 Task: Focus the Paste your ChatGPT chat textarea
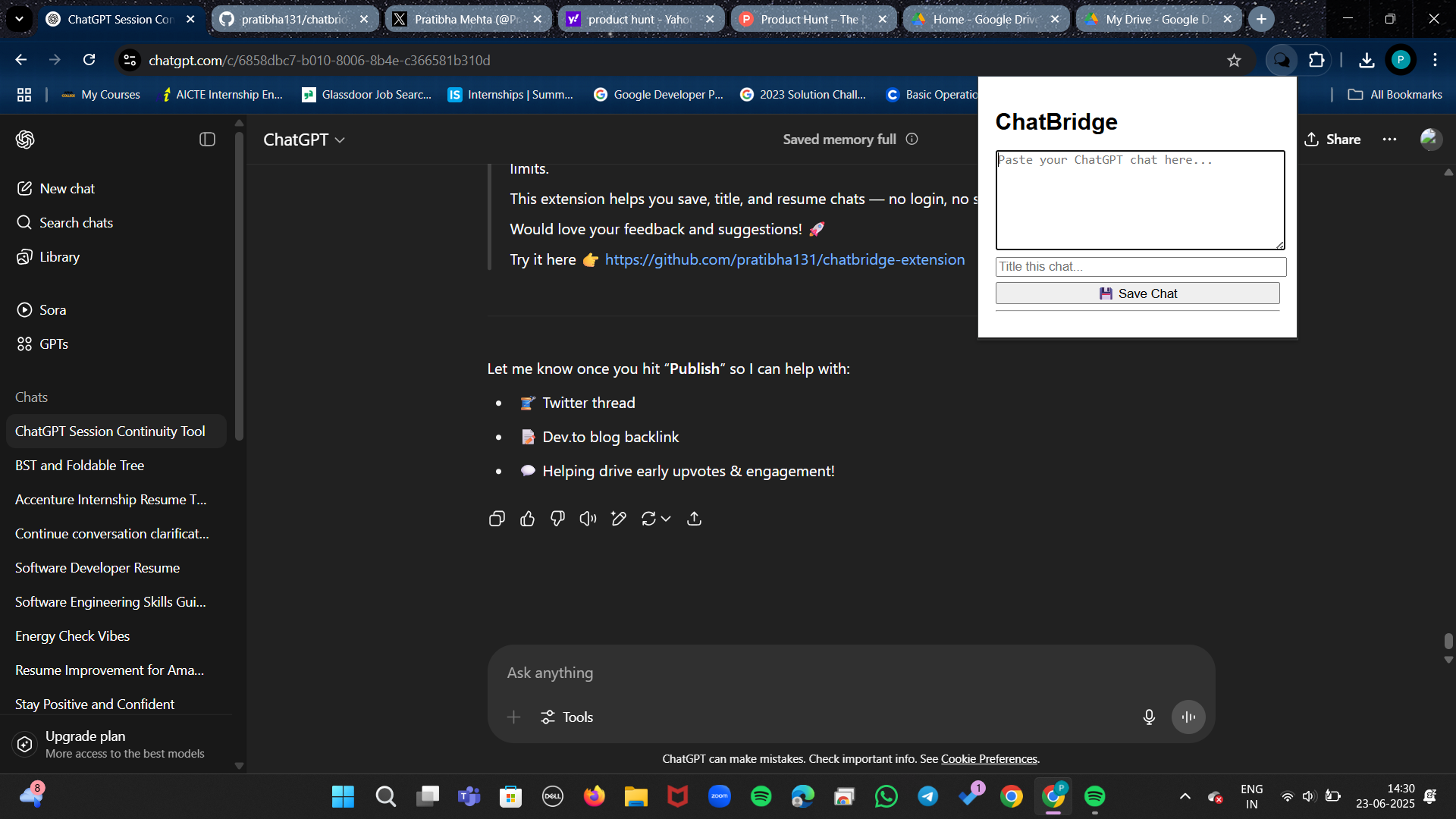click(1140, 200)
